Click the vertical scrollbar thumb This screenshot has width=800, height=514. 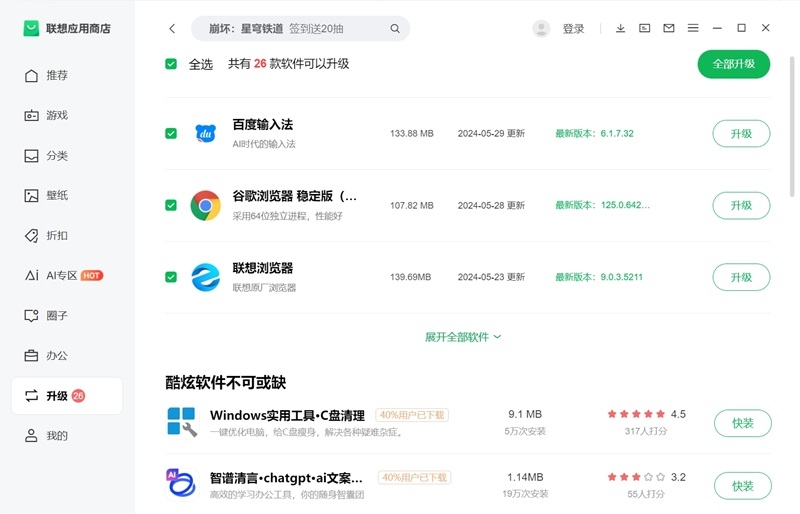click(792, 127)
